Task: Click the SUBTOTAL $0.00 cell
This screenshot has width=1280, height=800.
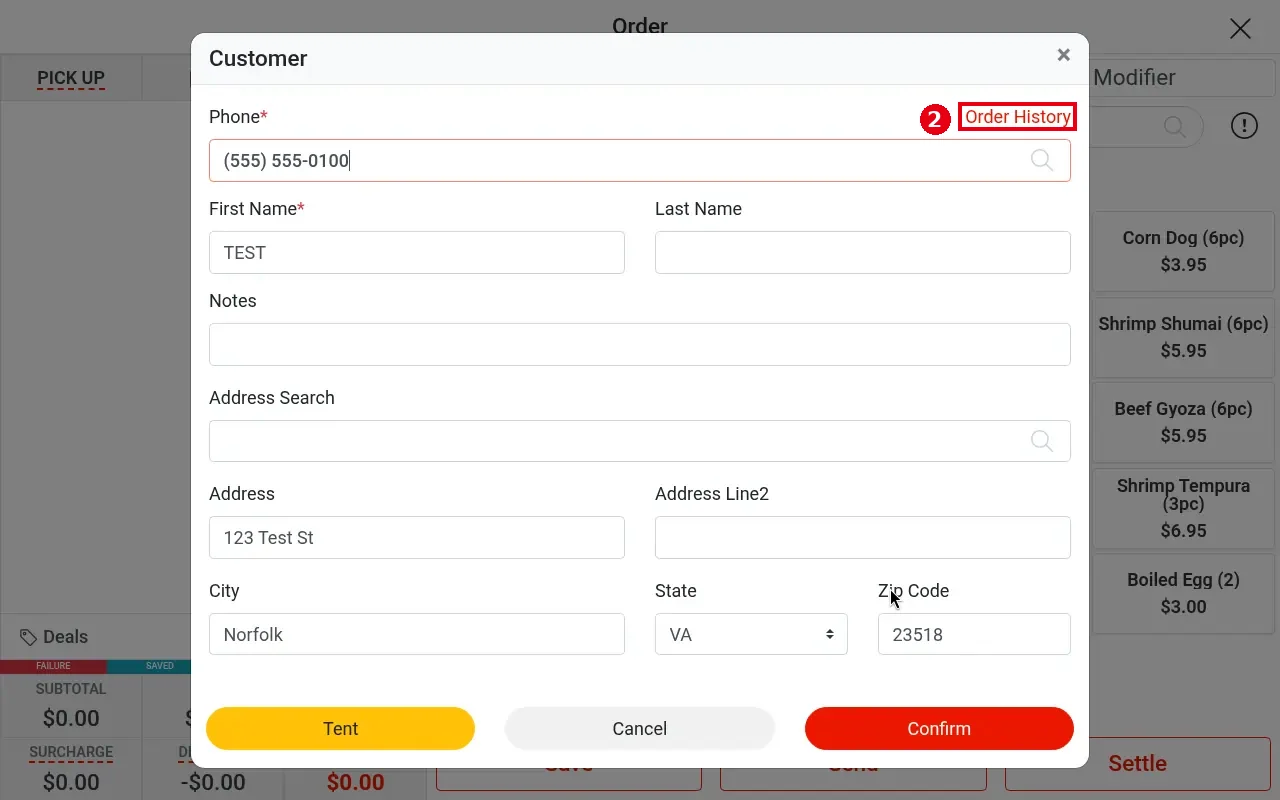Action: (x=71, y=705)
